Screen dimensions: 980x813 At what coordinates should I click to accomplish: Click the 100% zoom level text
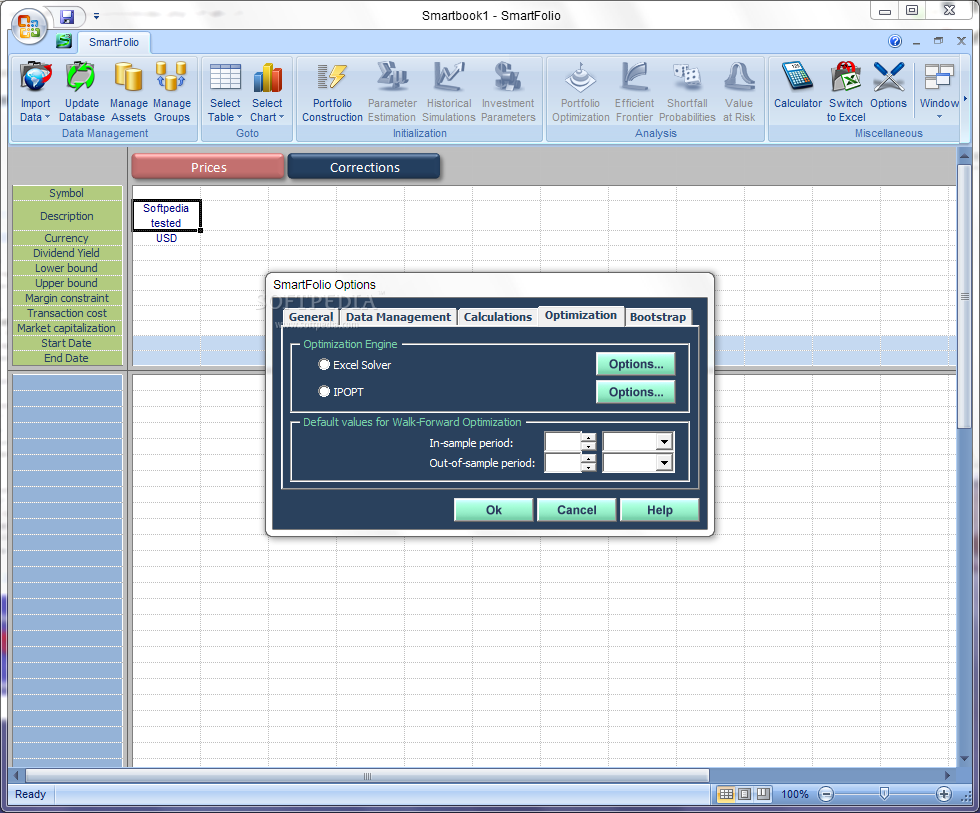coord(794,794)
